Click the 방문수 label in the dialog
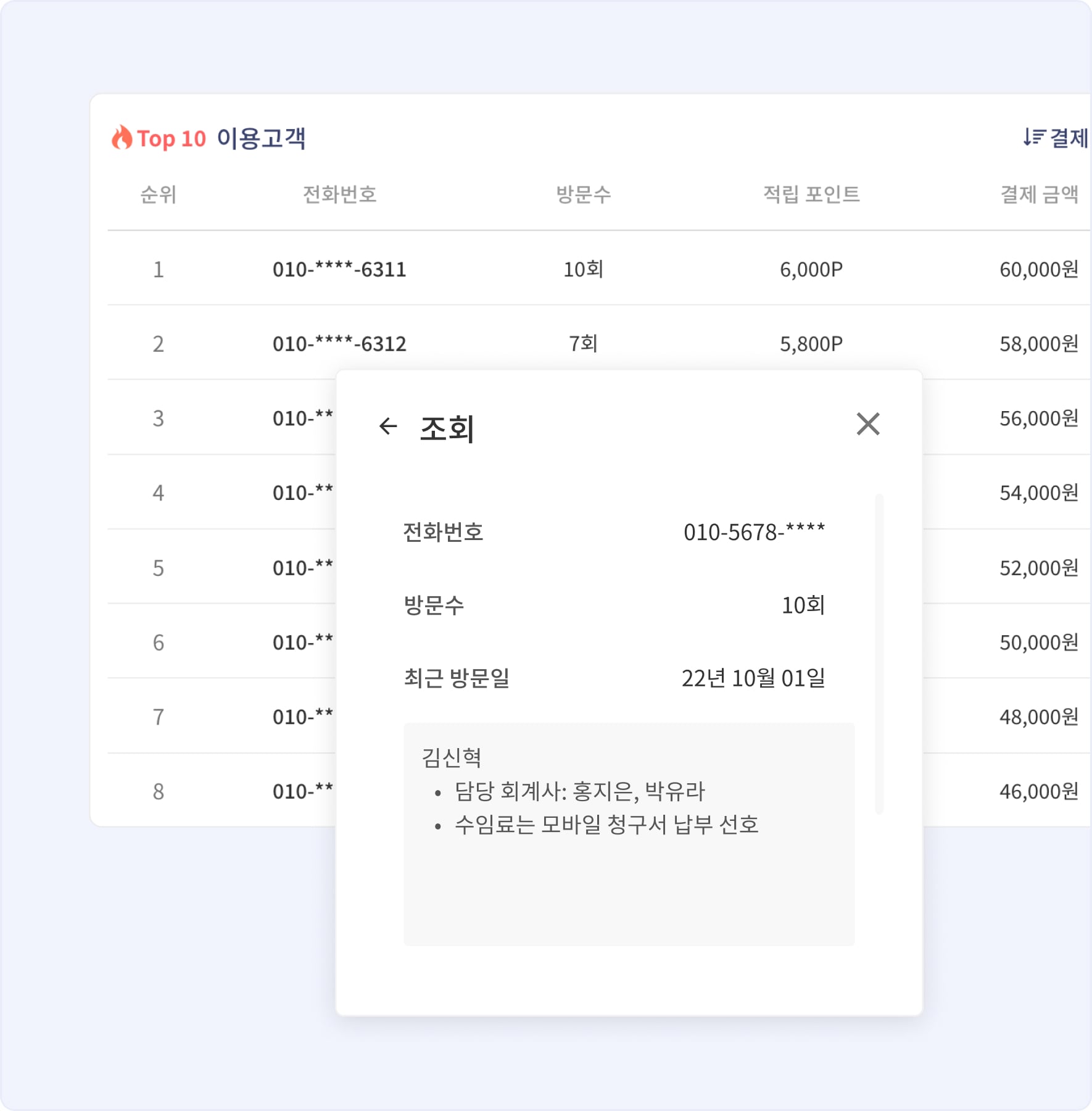Image resolution: width=1092 pixels, height=1111 pixels. (434, 605)
